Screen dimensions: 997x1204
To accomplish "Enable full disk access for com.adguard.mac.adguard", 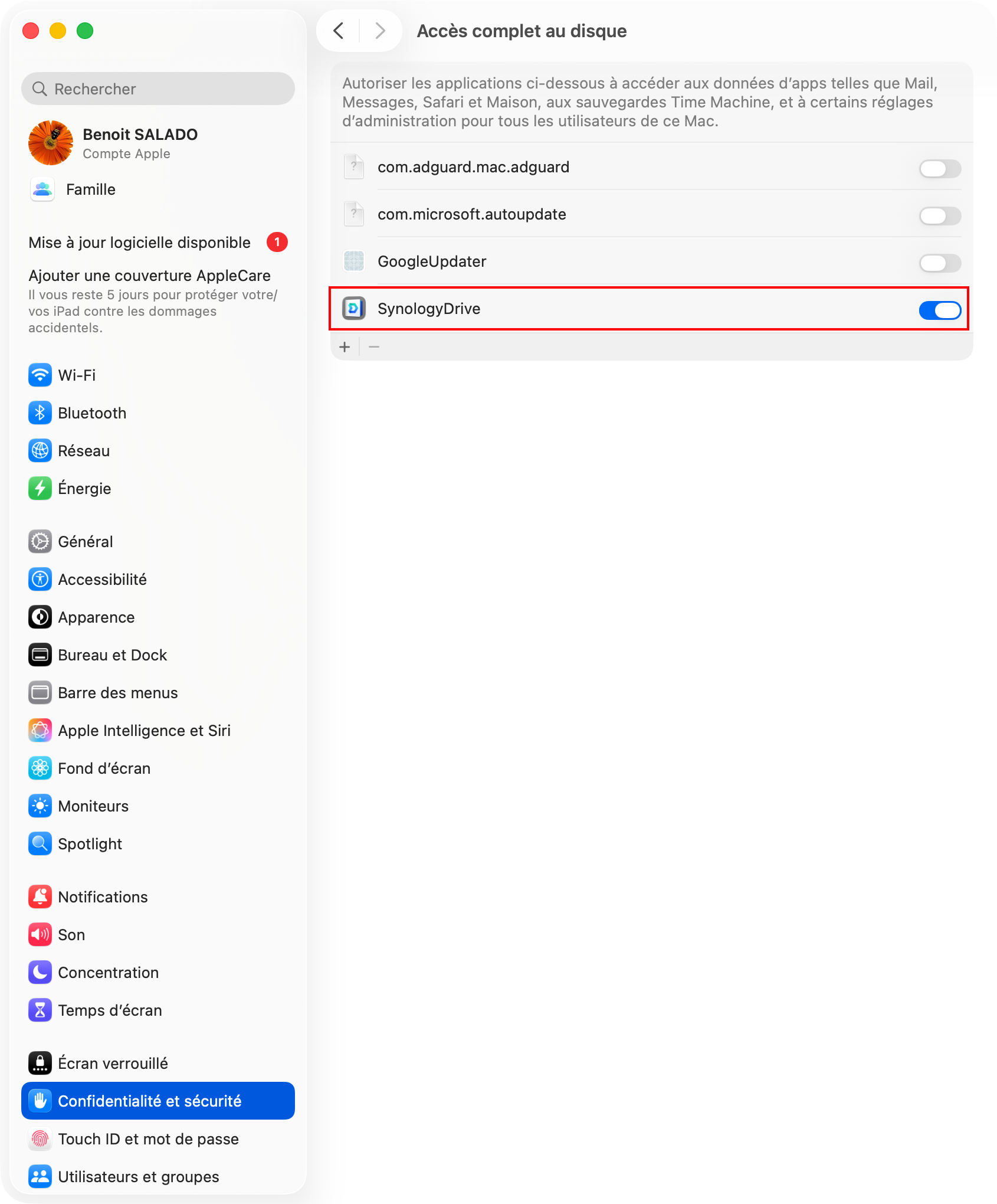I will 940,168.
